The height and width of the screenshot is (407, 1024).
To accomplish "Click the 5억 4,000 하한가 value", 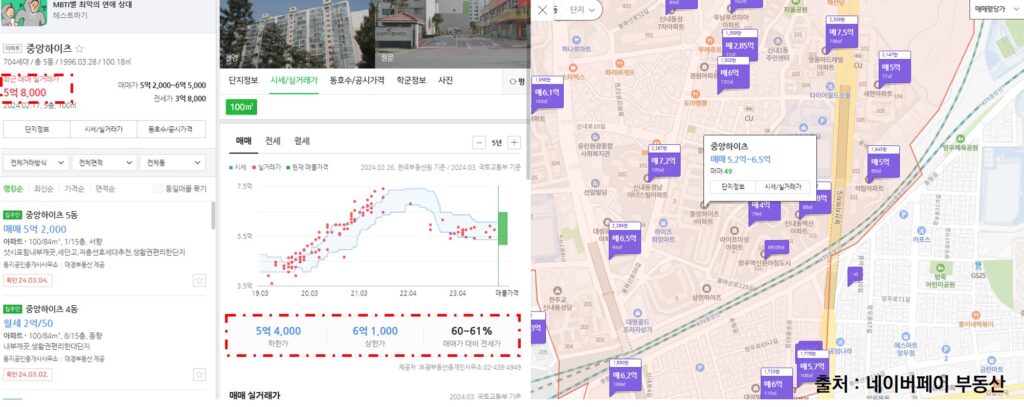I will [278, 331].
